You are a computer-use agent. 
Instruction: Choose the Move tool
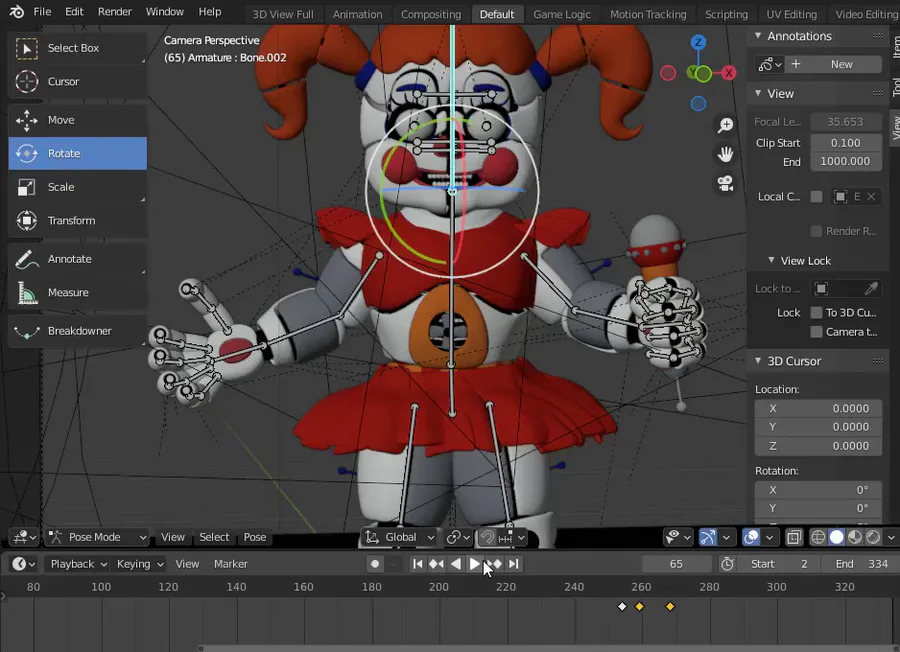[77, 120]
